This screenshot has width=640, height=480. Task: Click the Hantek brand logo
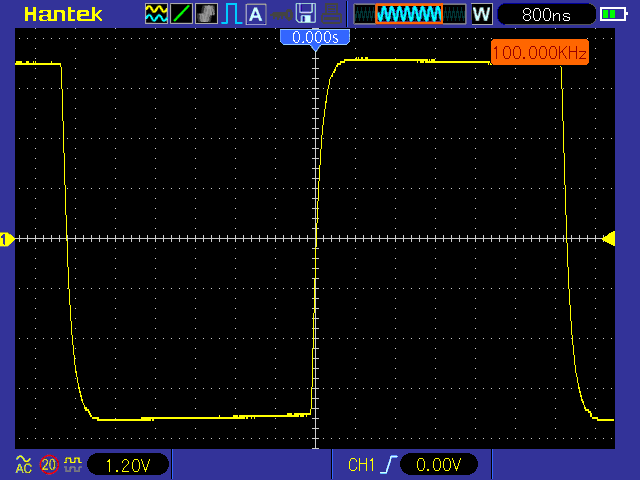tap(63, 14)
